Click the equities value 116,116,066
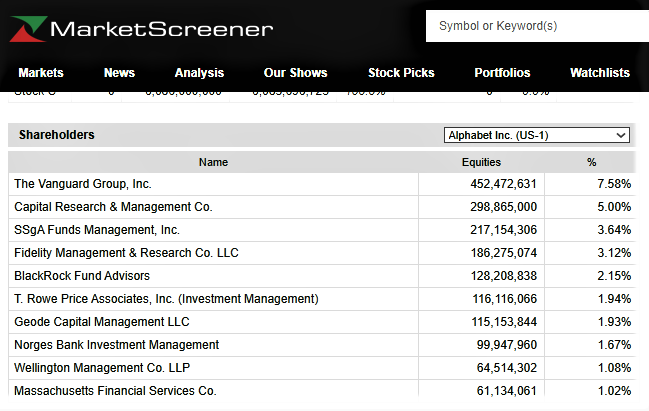This screenshot has height=411, width=649. click(505, 299)
